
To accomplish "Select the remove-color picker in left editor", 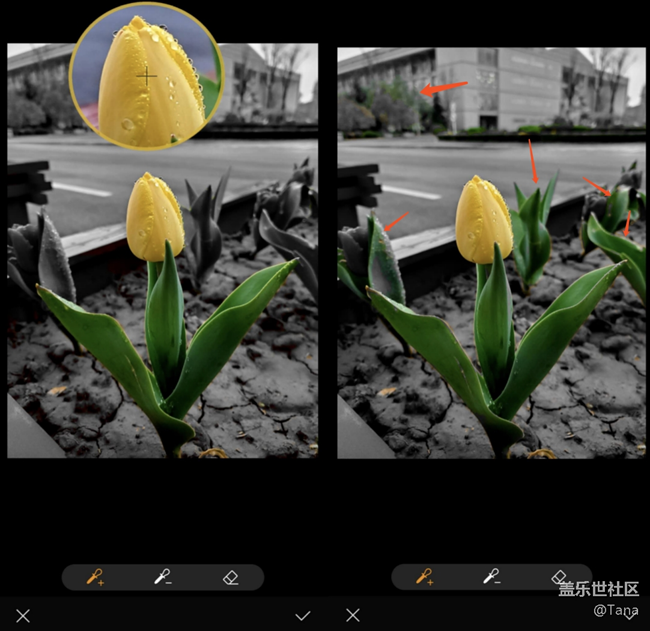I will 162,577.
